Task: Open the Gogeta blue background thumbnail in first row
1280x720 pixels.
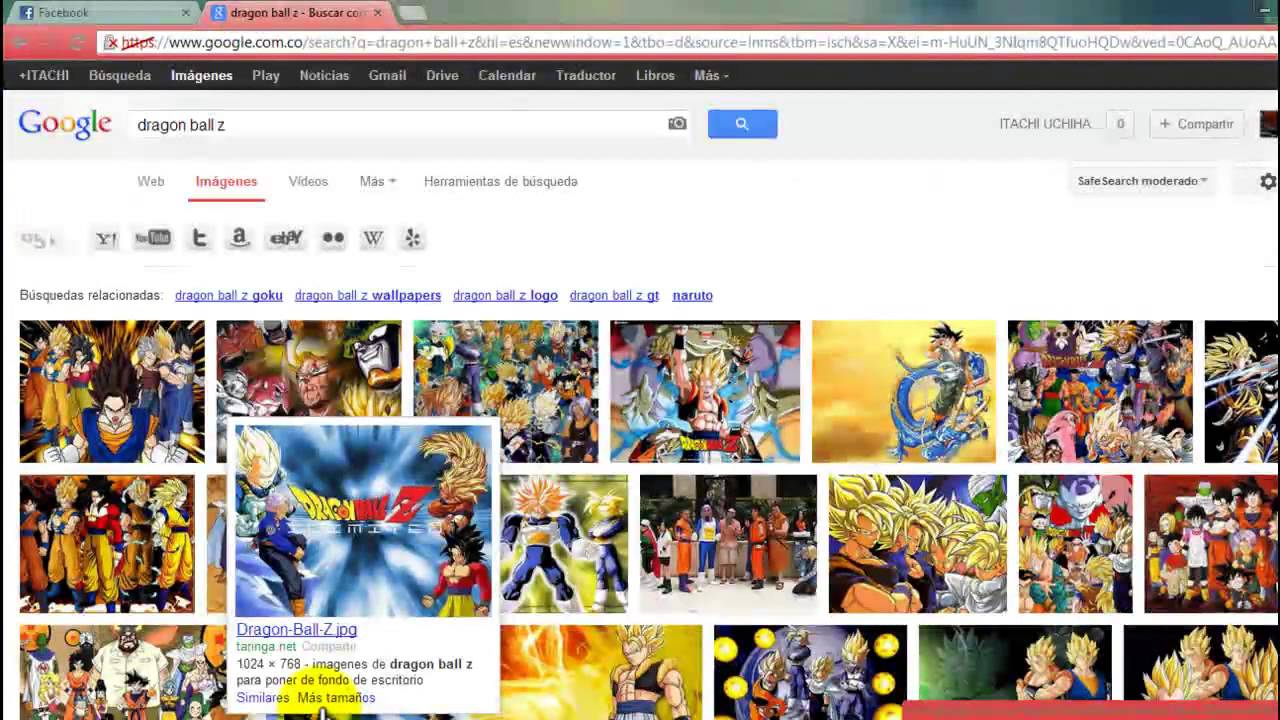Action: pos(705,391)
